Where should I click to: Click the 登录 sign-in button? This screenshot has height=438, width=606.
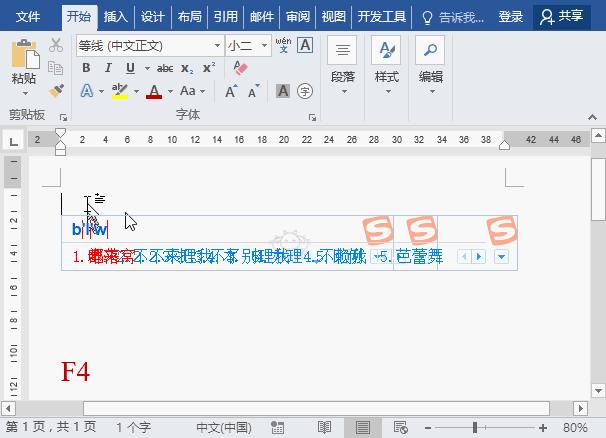point(511,17)
